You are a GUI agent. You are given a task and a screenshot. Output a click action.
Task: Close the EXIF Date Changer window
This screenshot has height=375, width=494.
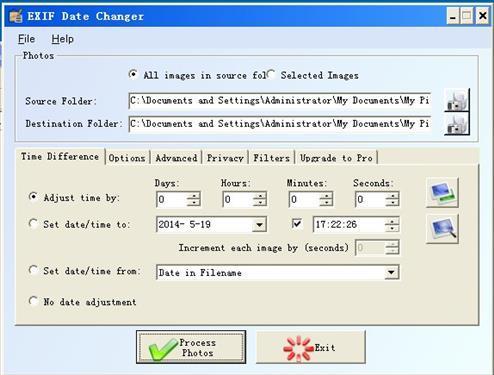point(482,16)
